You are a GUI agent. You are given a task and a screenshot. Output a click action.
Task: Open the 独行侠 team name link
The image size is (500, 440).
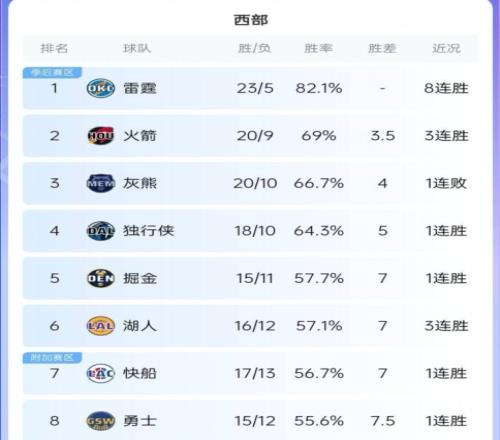click(x=149, y=231)
